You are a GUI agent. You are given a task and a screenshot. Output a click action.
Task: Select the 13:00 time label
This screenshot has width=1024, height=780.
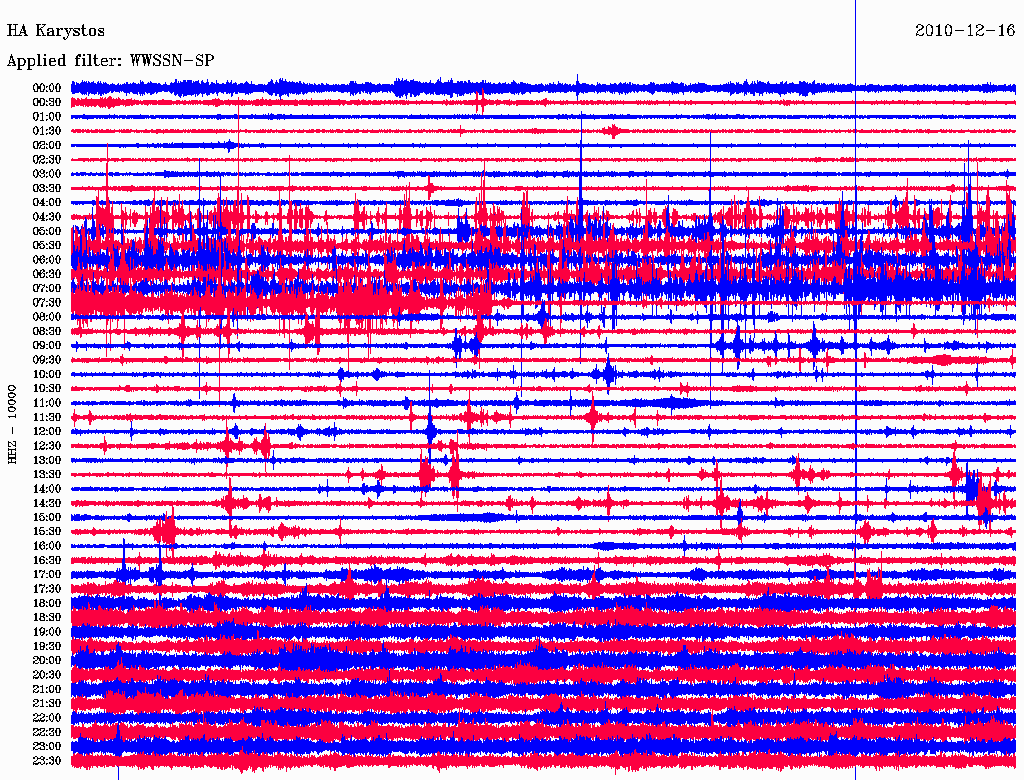click(x=46, y=461)
